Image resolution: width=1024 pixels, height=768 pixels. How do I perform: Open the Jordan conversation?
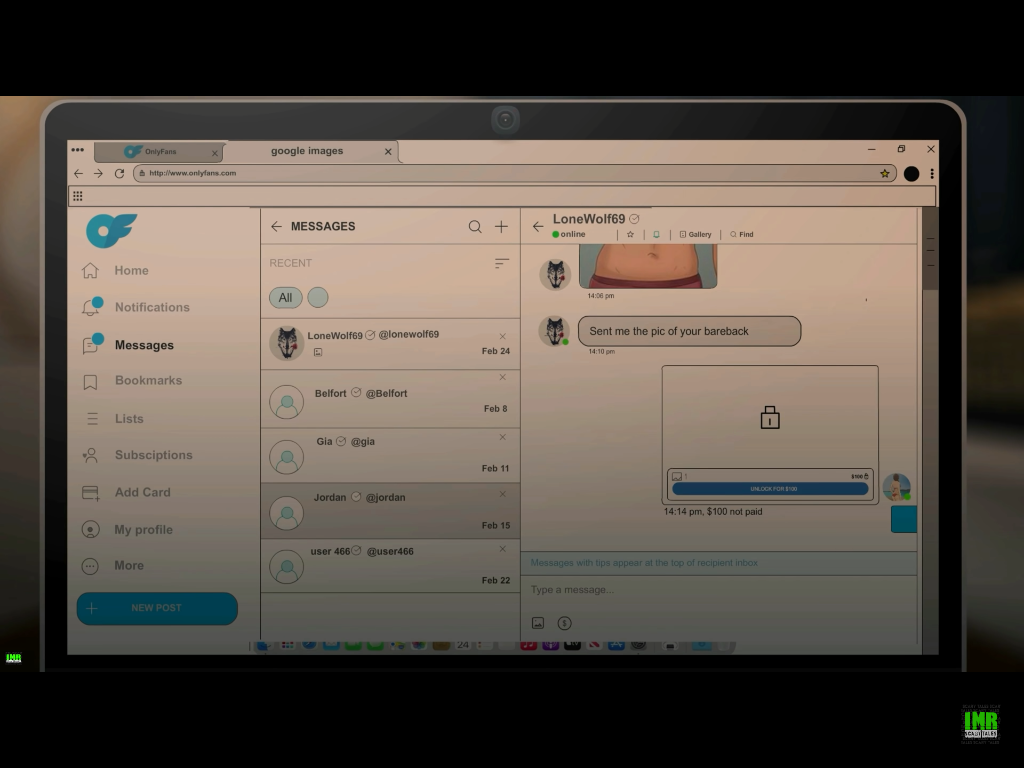[391, 511]
